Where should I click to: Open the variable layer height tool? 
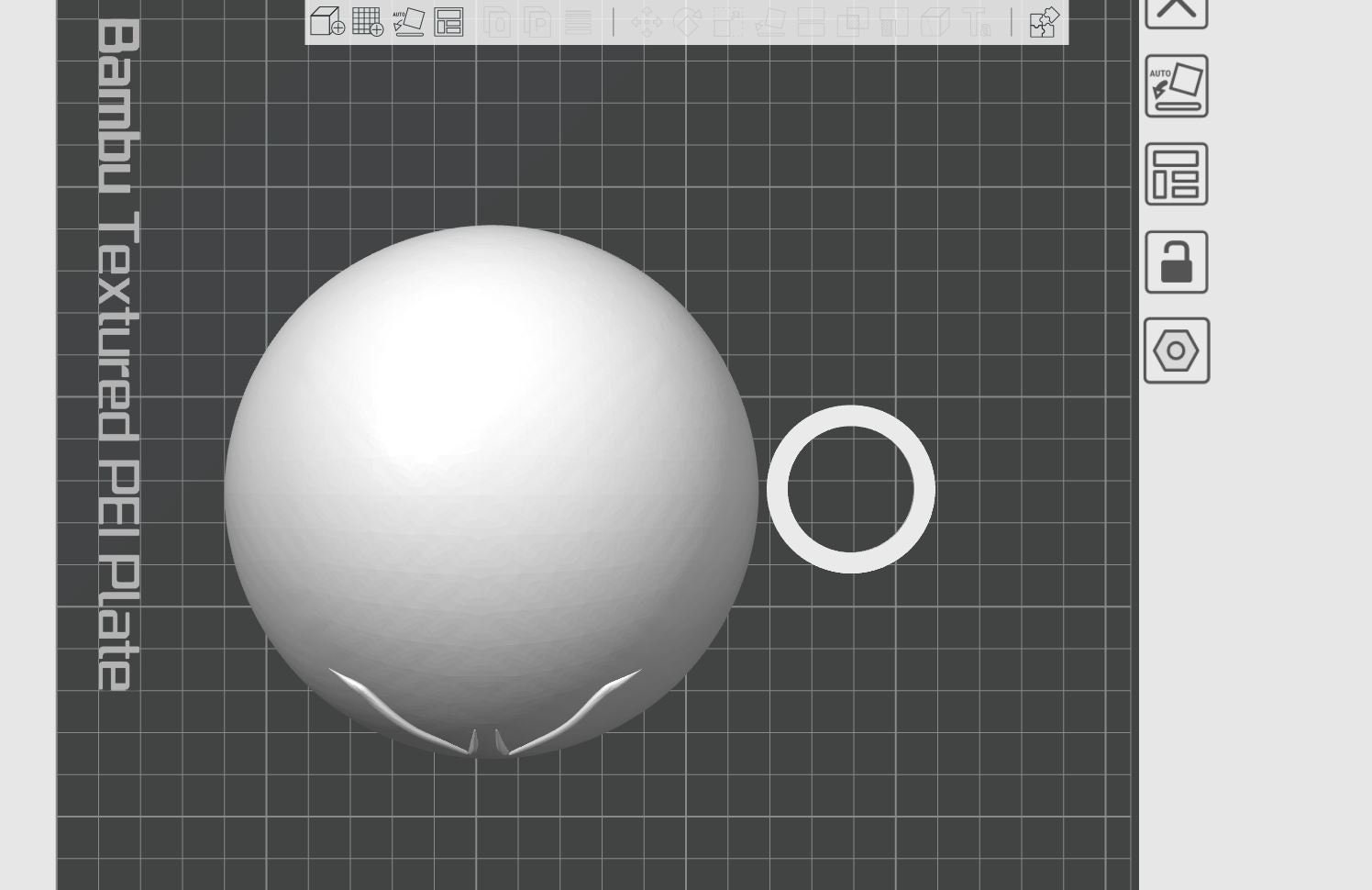point(580,22)
